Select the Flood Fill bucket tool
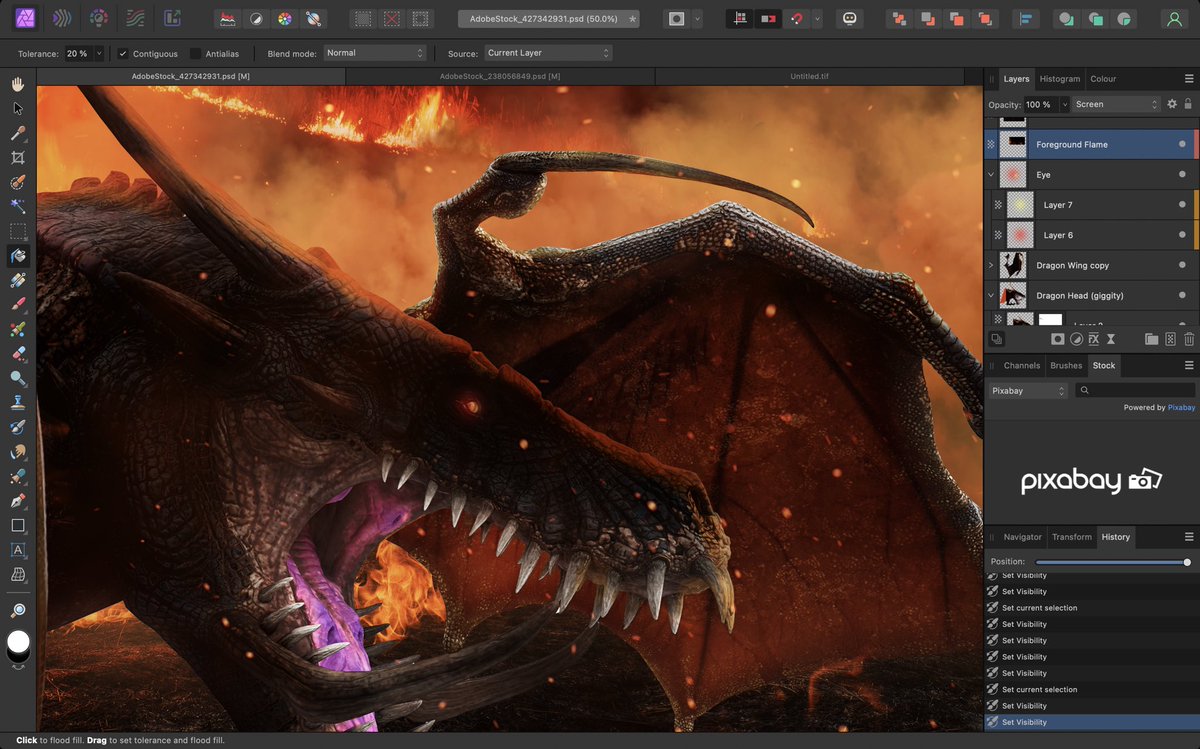Screen dimensions: 1200x749 17,255
